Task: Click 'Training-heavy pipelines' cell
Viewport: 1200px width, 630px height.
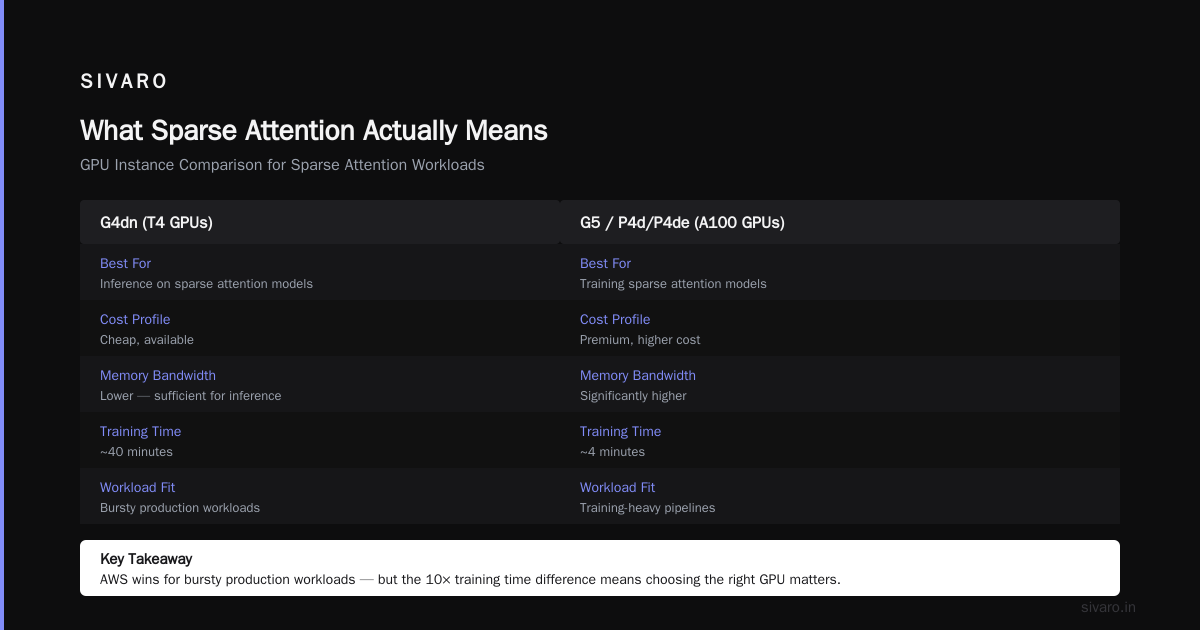Action: (x=648, y=508)
